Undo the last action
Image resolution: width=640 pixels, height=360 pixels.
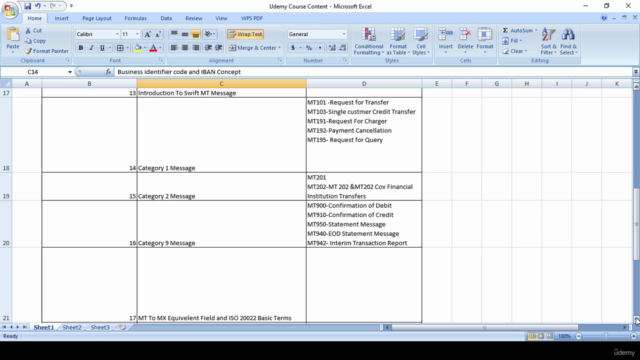pyautogui.click(x=38, y=6)
